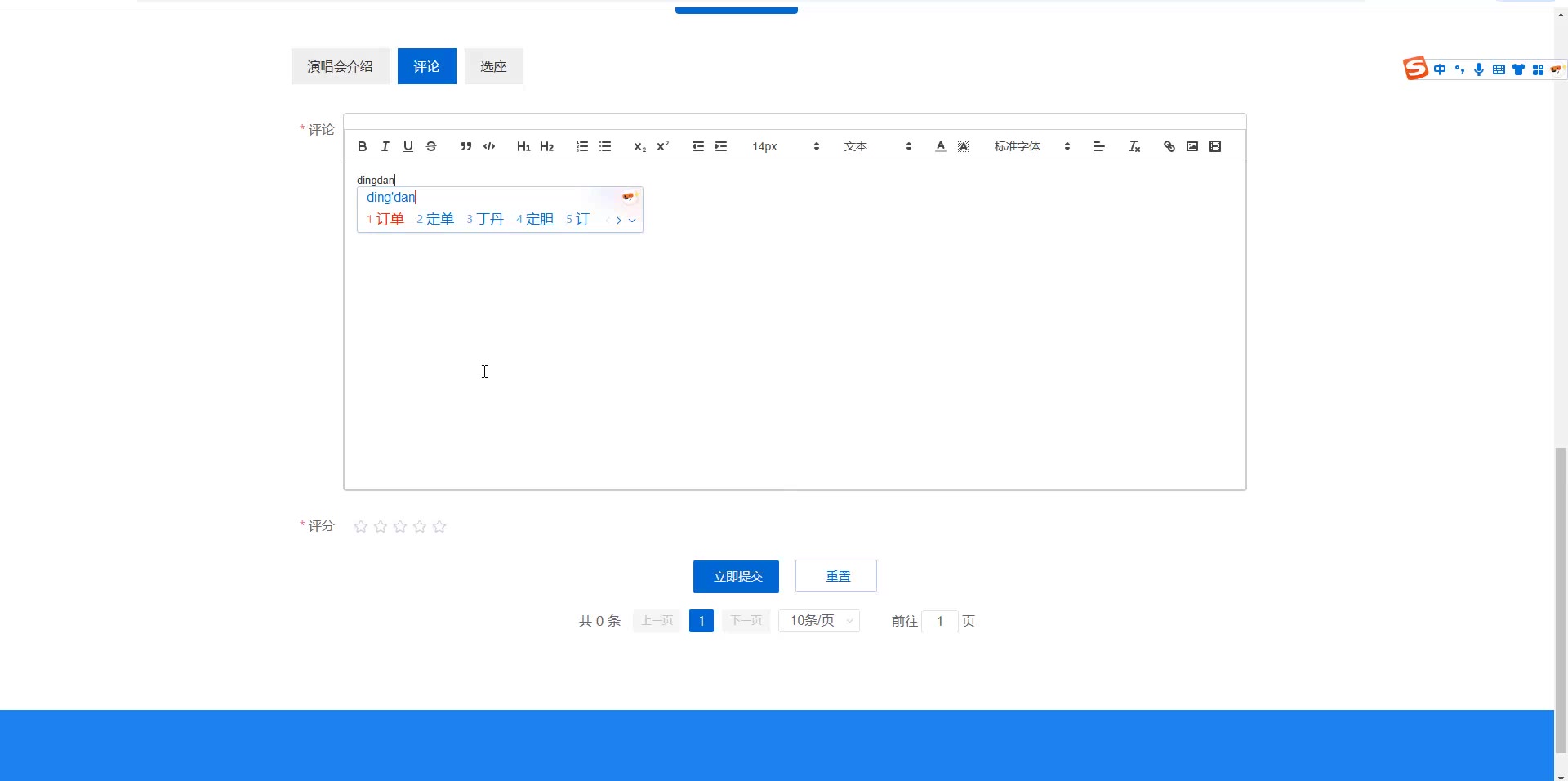This screenshot has width=1568, height=781.
Task: Open the 文本 text style dropdown
Action: coord(878,146)
